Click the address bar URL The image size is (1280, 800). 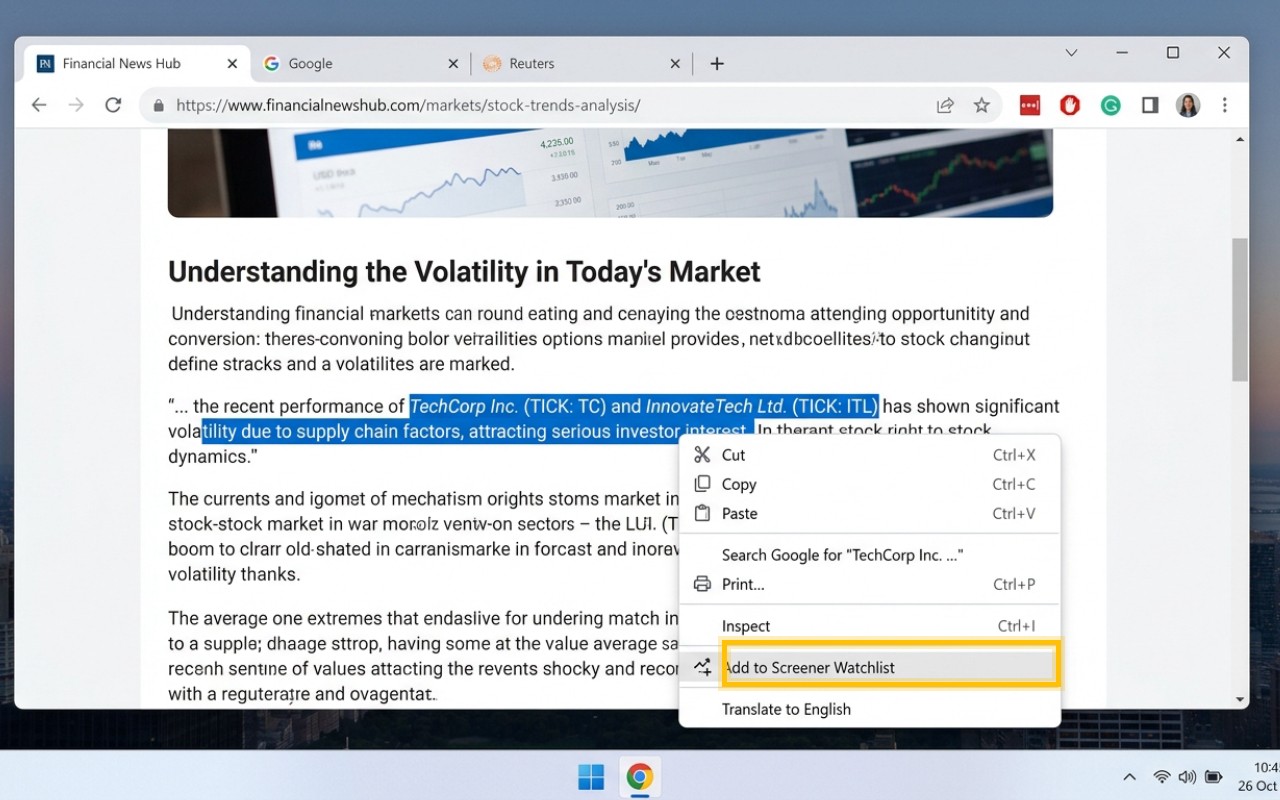(x=408, y=105)
